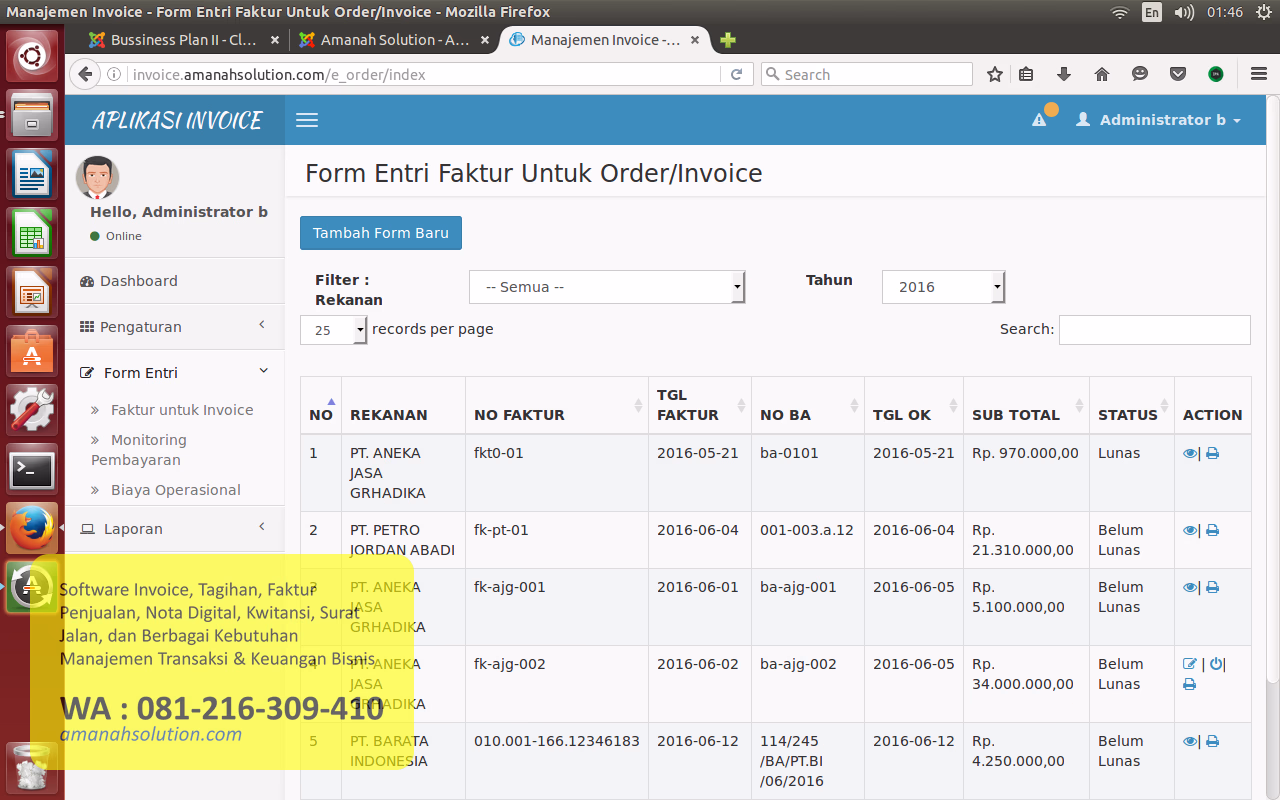This screenshot has width=1280, height=800.
Task: Focus the table Search input field
Action: 1154,330
